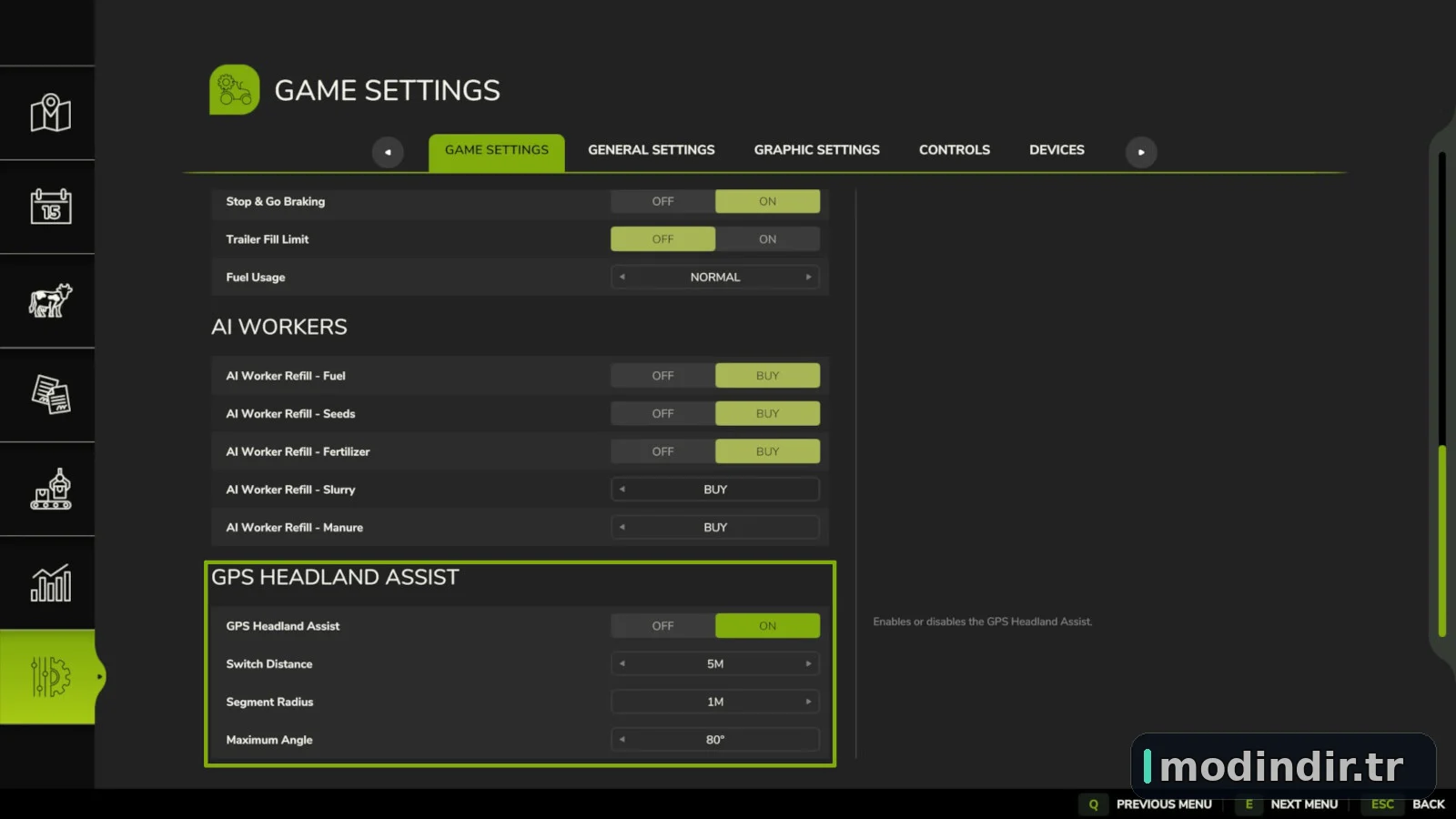Click the ESC key hint icon

(1382, 804)
